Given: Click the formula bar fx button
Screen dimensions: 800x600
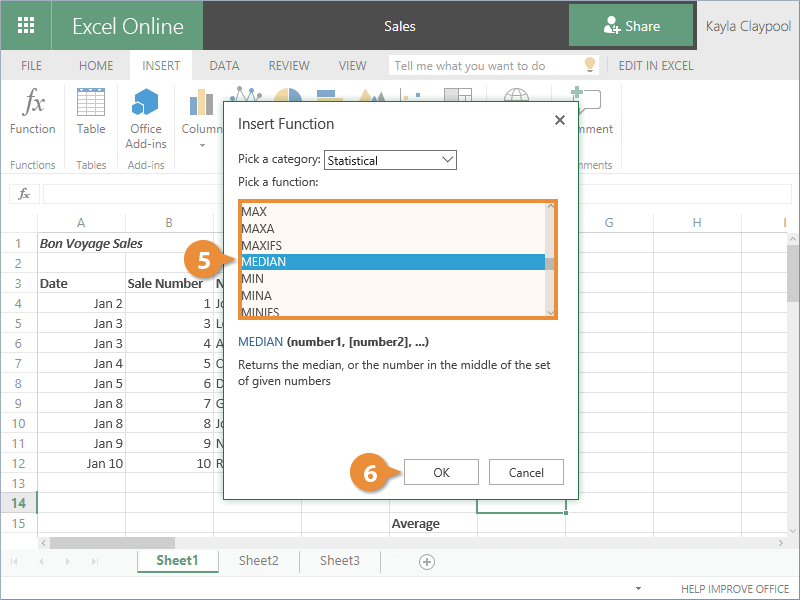Looking at the screenshot, I should [24, 194].
